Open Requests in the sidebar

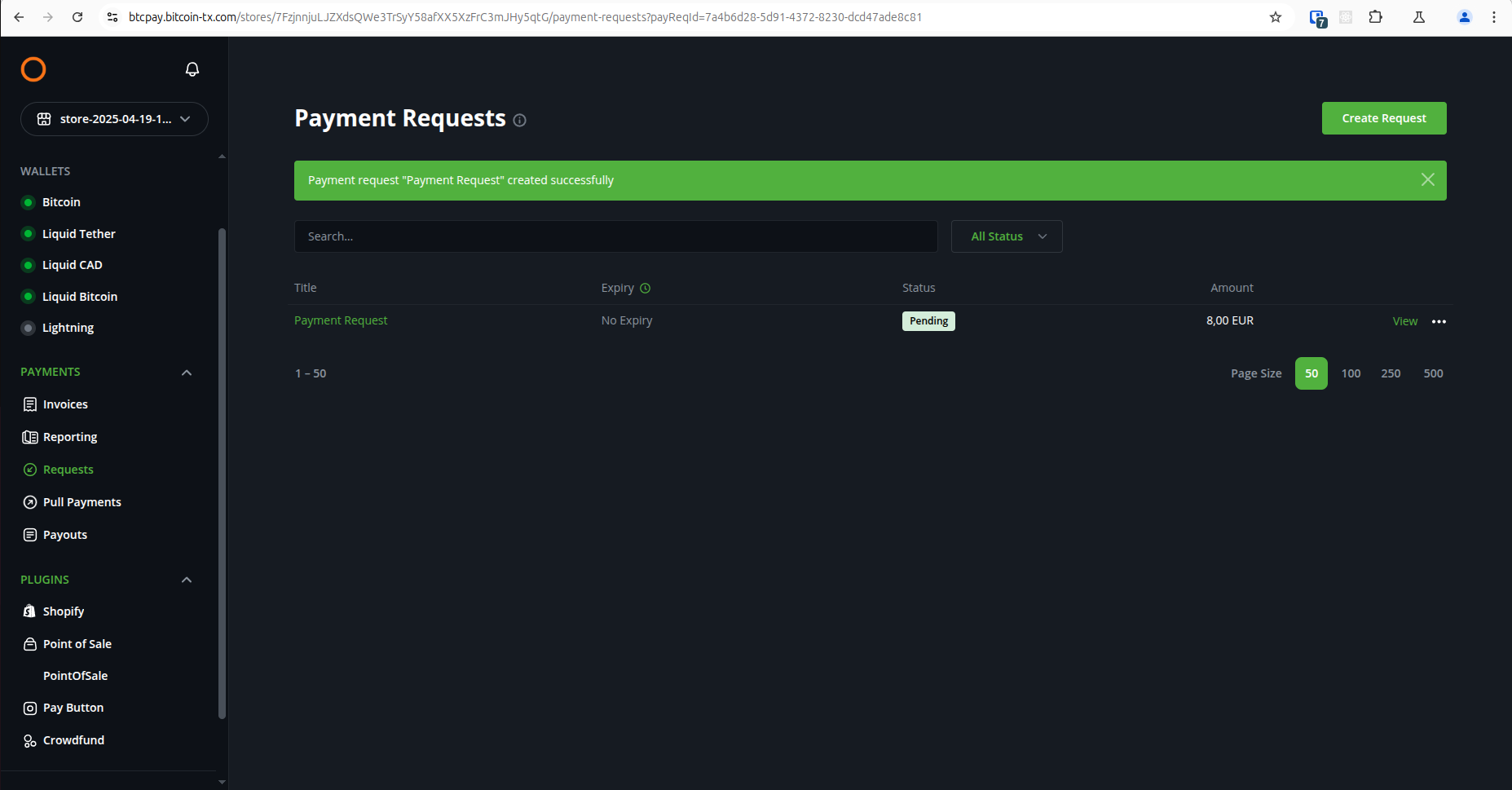(x=68, y=470)
